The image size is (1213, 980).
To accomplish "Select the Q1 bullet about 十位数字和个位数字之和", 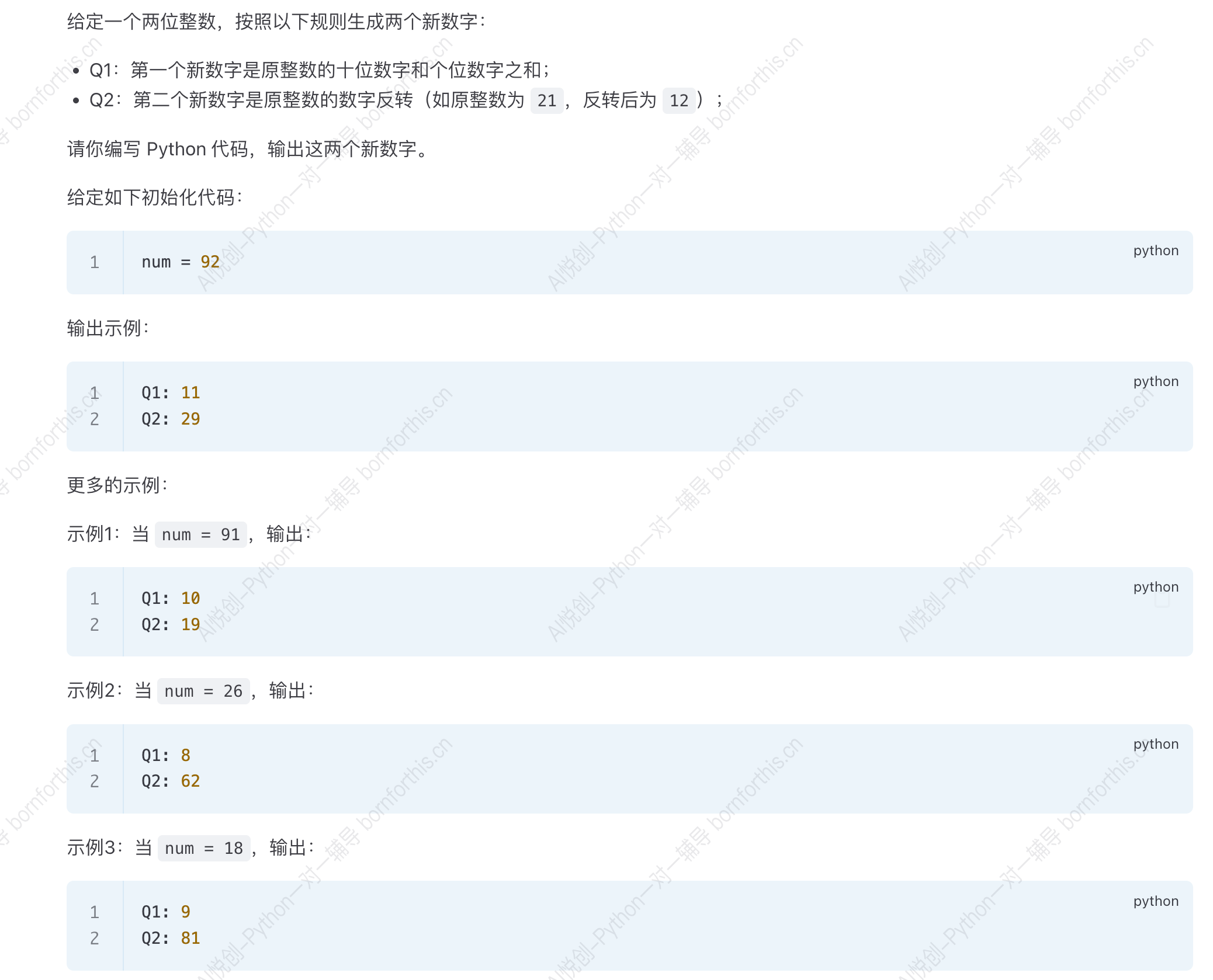I will [320, 70].
